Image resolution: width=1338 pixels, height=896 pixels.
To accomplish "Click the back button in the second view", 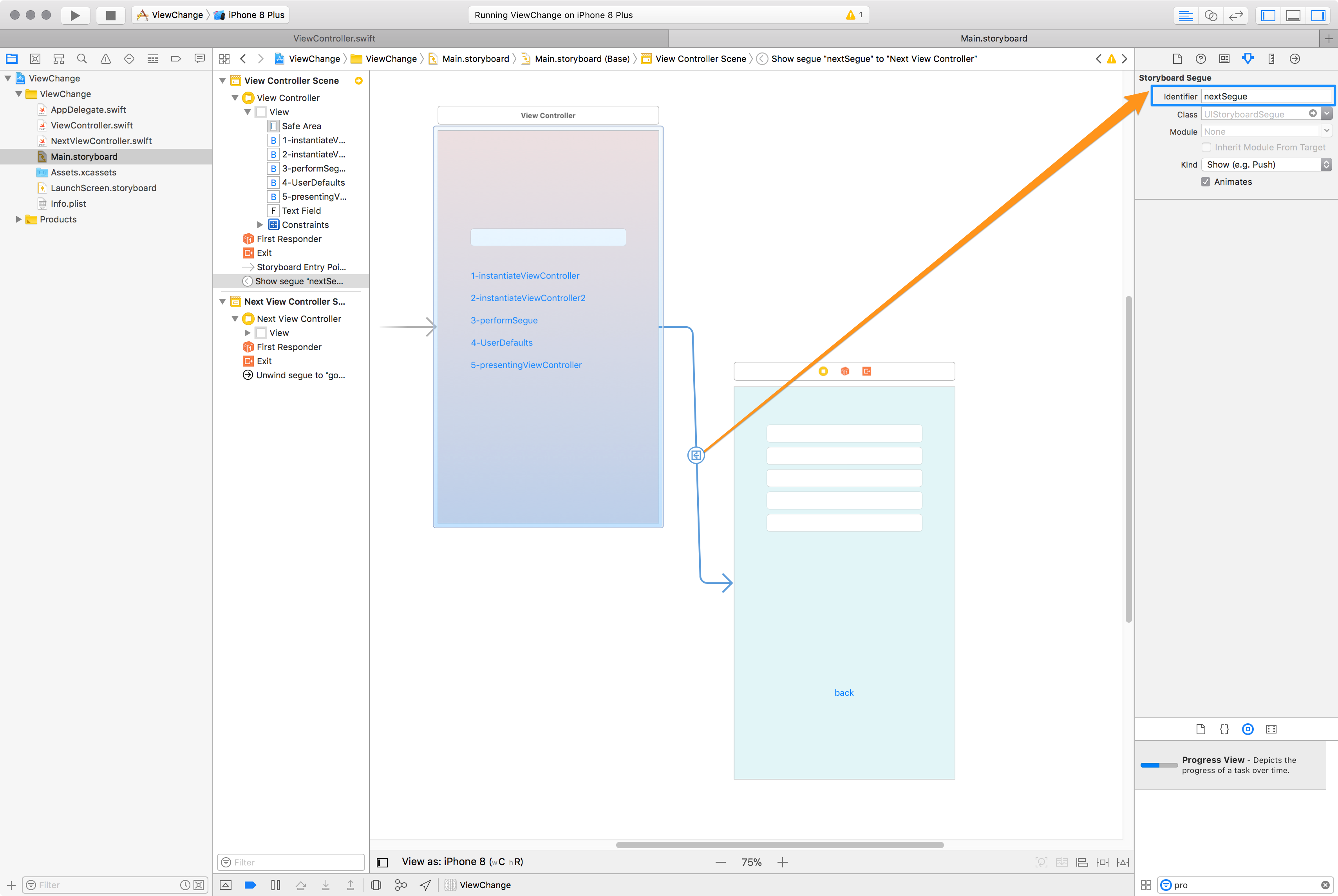I will (844, 693).
